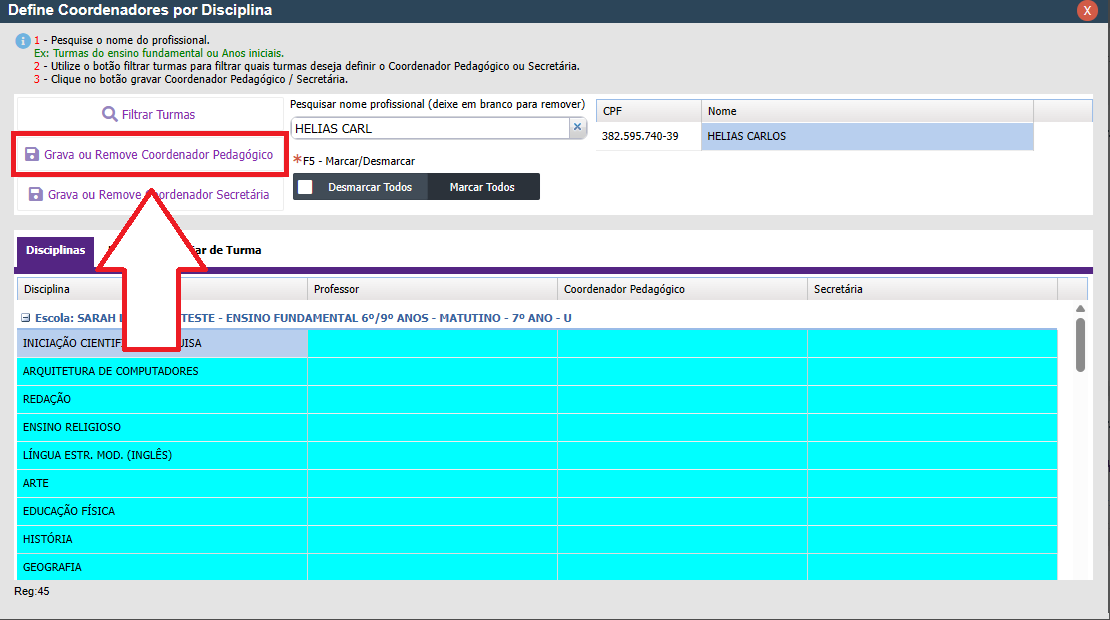Toggle the Desmarcar Todos checkbox
Image resolution: width=1110 pixels, height=620 pixels.
pos(306,187)
